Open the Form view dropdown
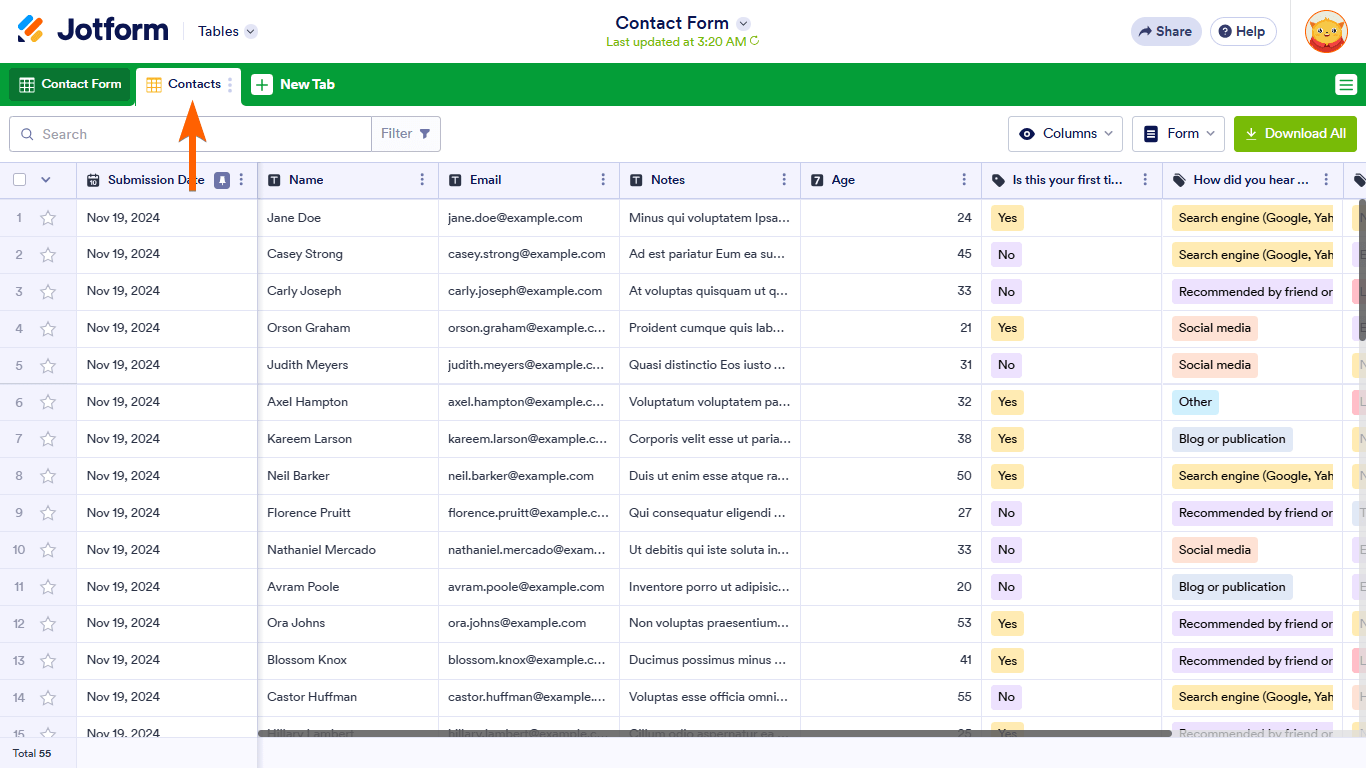 pos(1182,134)
